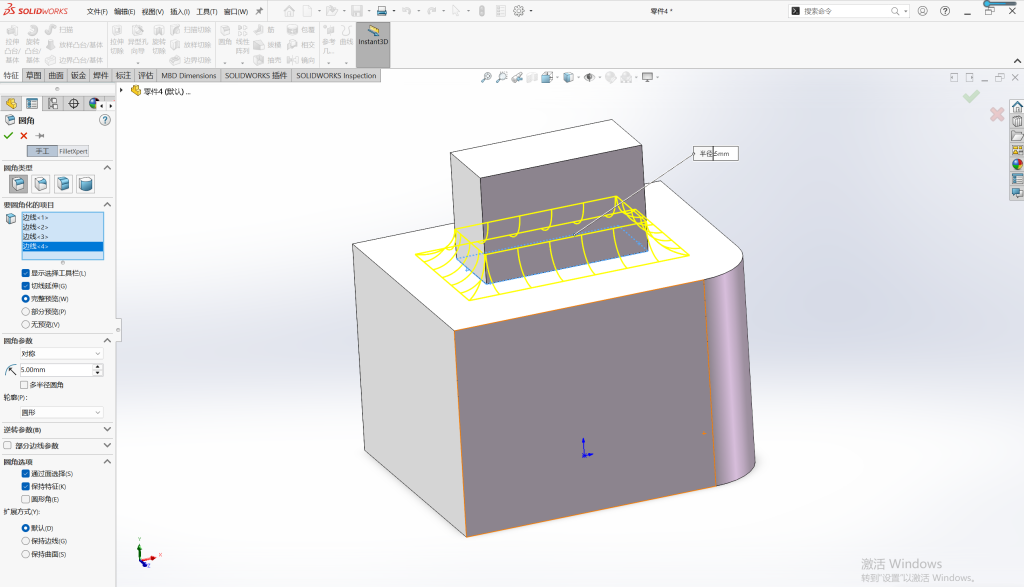Cancel the fillet with the red X
This screenshot has width=1024, height=587.
point(24,136)
